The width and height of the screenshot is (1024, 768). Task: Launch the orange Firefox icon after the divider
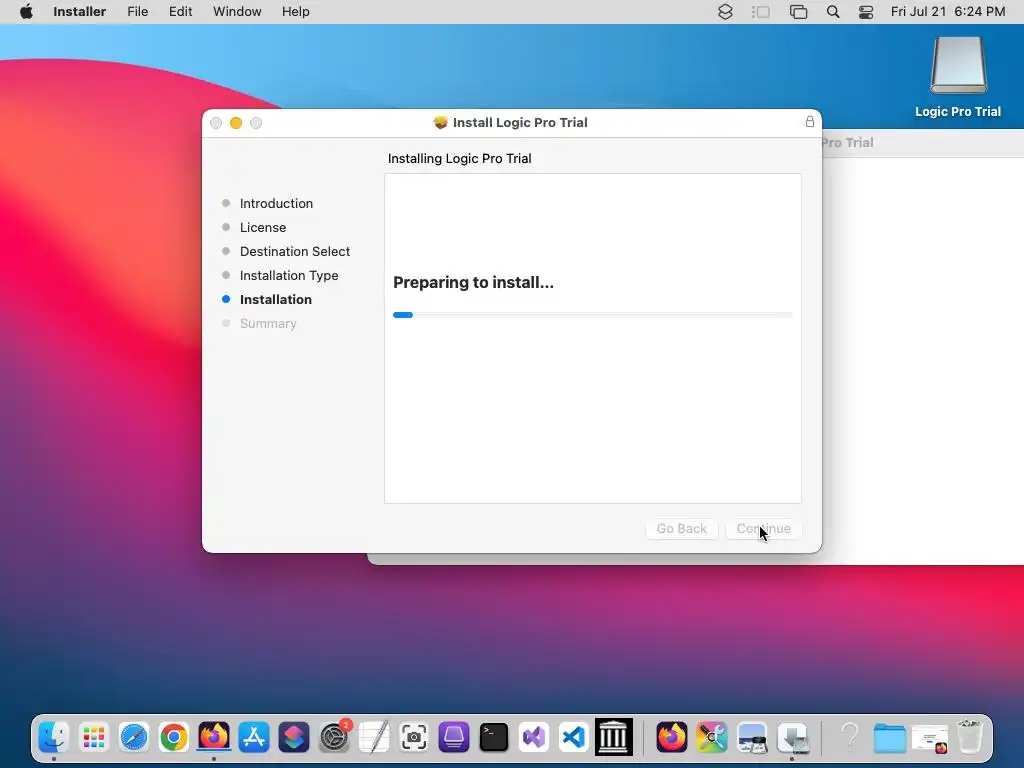coord(672,737)
